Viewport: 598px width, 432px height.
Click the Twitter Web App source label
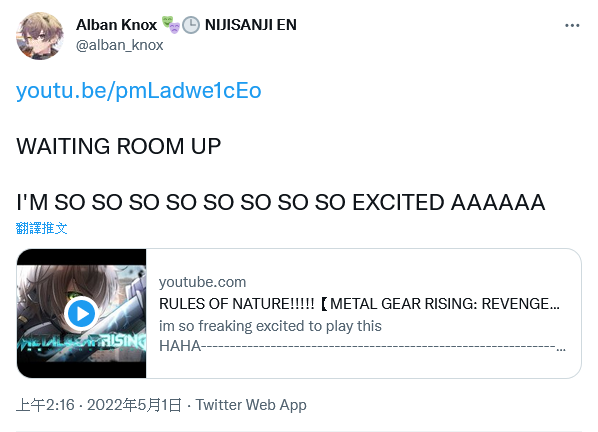point(251,405)
